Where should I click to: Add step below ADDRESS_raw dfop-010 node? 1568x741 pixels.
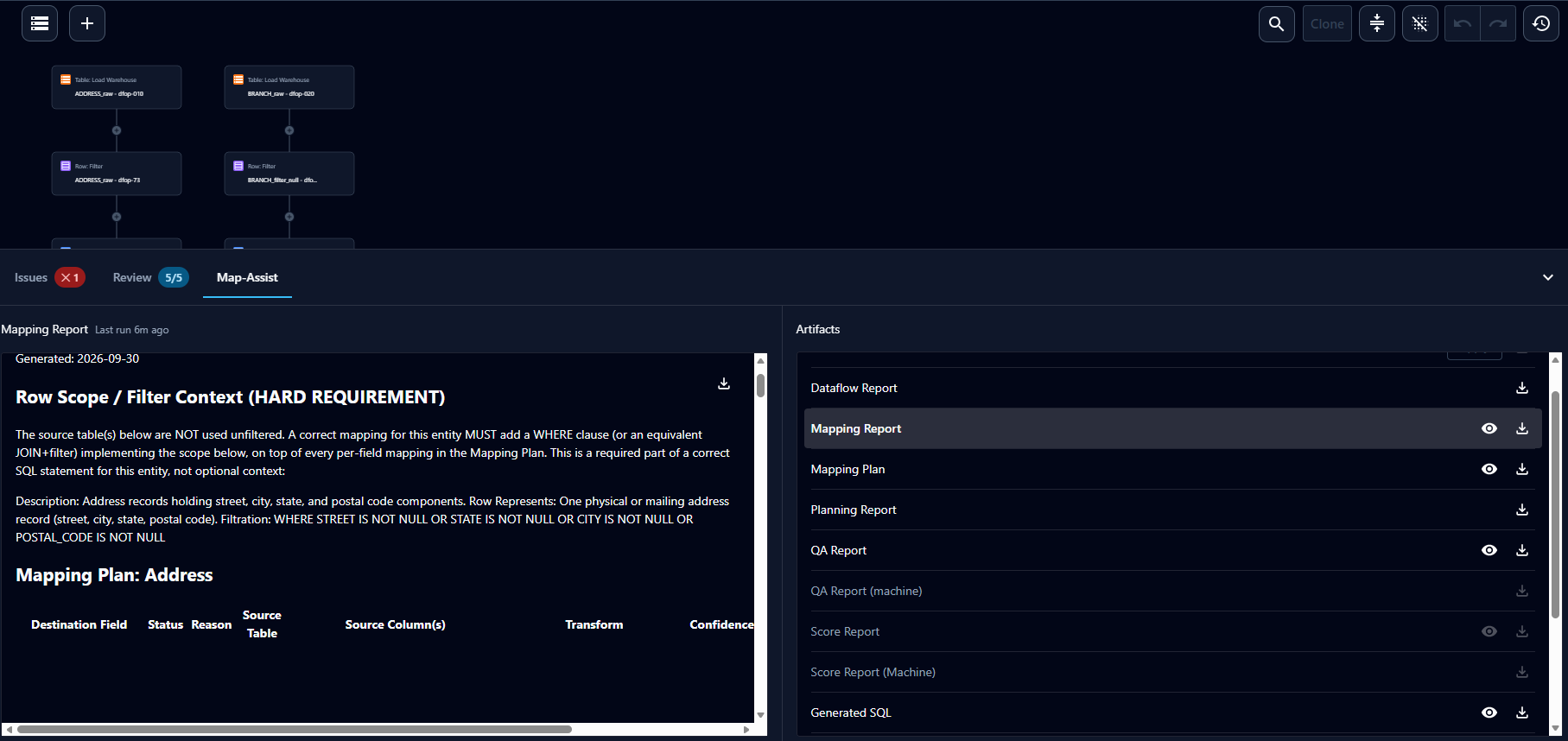point(117,130)
